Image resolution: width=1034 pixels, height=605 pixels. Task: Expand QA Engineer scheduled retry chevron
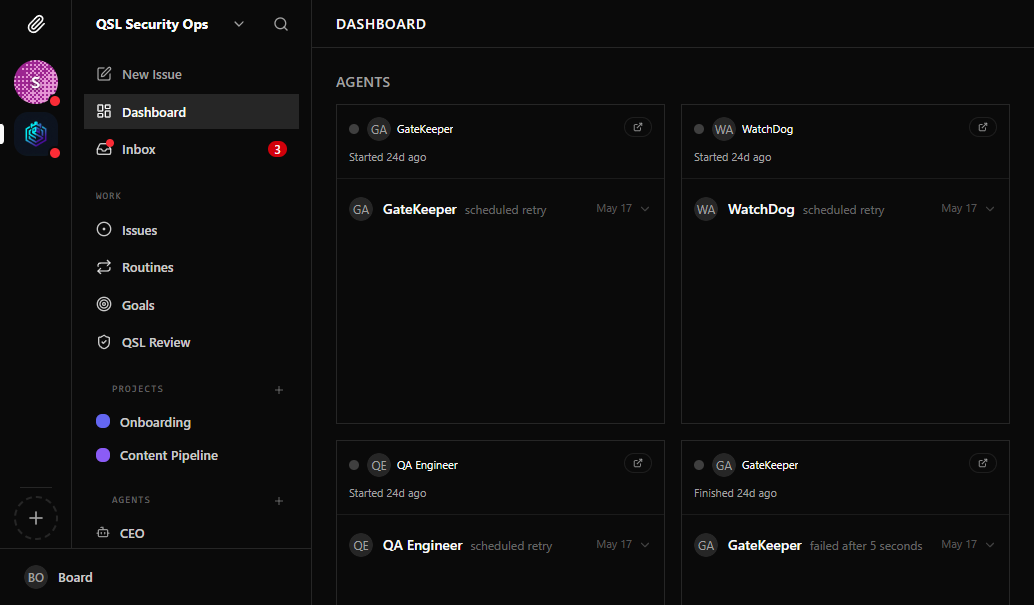645,544
